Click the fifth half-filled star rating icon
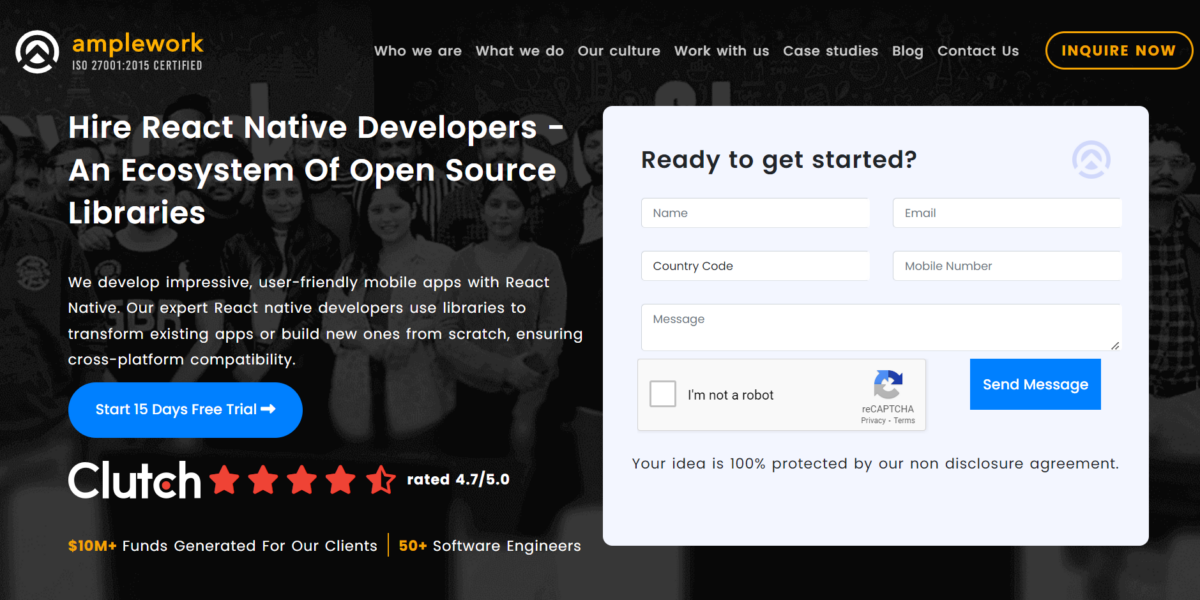 pyautogui.click(x=381, y=480)
